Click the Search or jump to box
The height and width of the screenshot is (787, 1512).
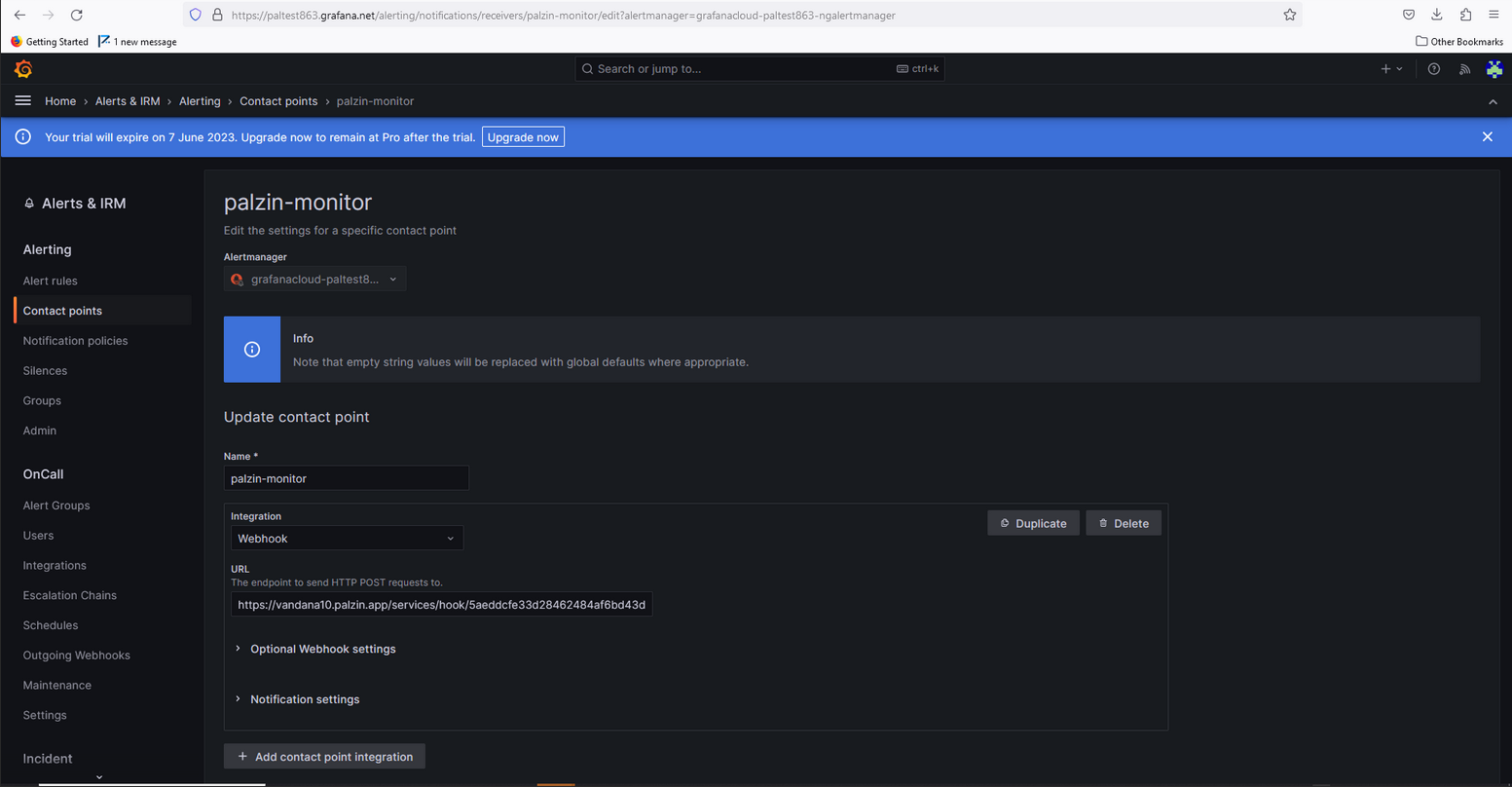click(x=759, y=69)
